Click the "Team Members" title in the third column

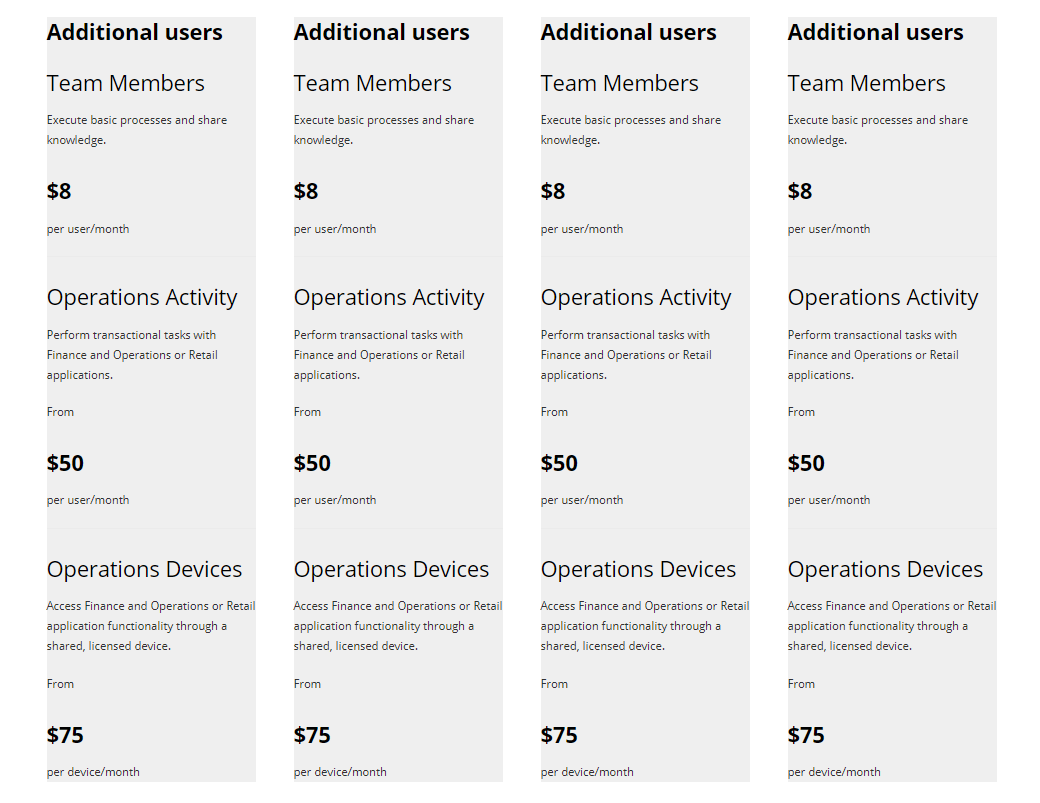coord(619,83)
